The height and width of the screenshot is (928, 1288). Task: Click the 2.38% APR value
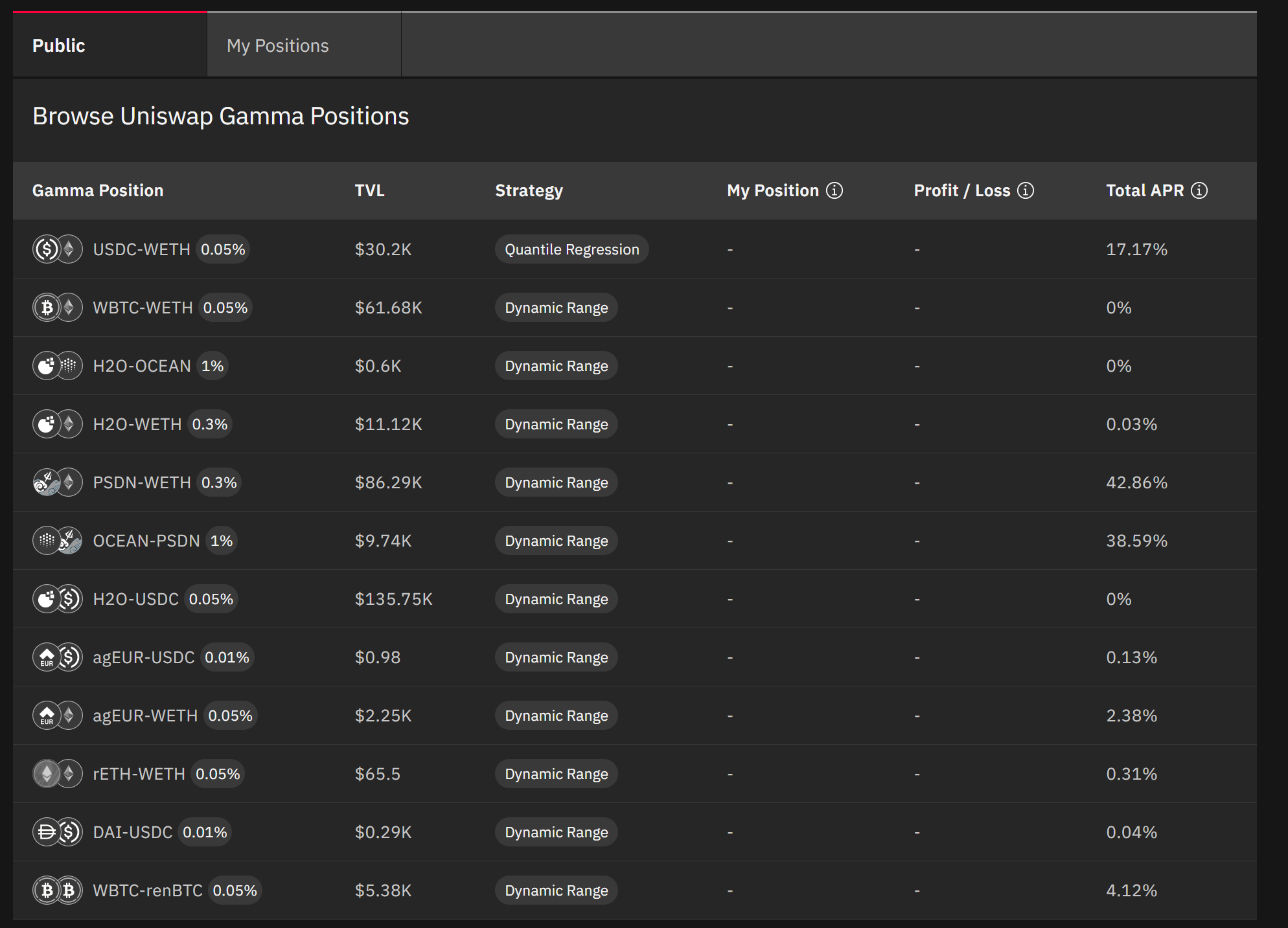coord(1132,716)
